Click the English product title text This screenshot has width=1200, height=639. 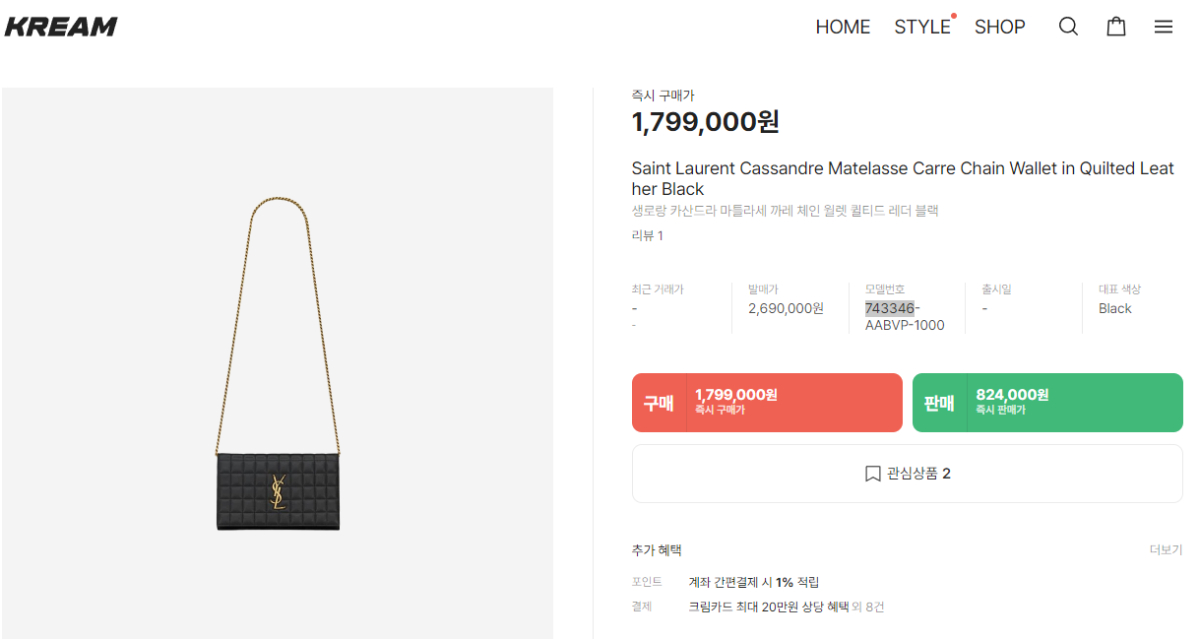point(902,178)
